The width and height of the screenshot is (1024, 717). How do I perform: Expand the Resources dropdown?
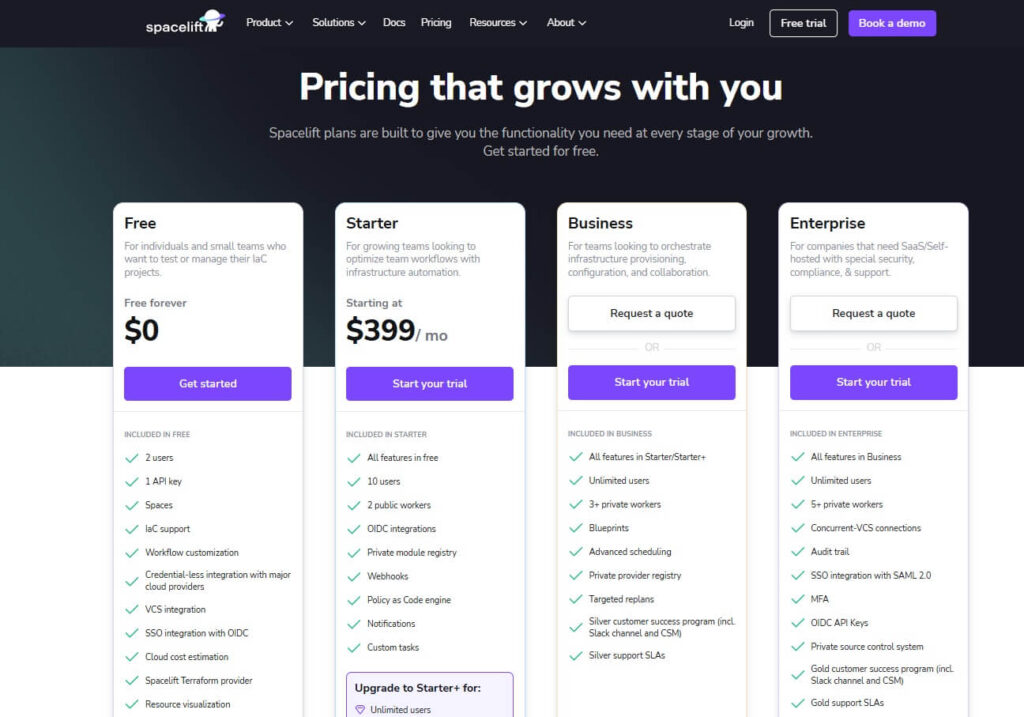[x=497, y=22]
